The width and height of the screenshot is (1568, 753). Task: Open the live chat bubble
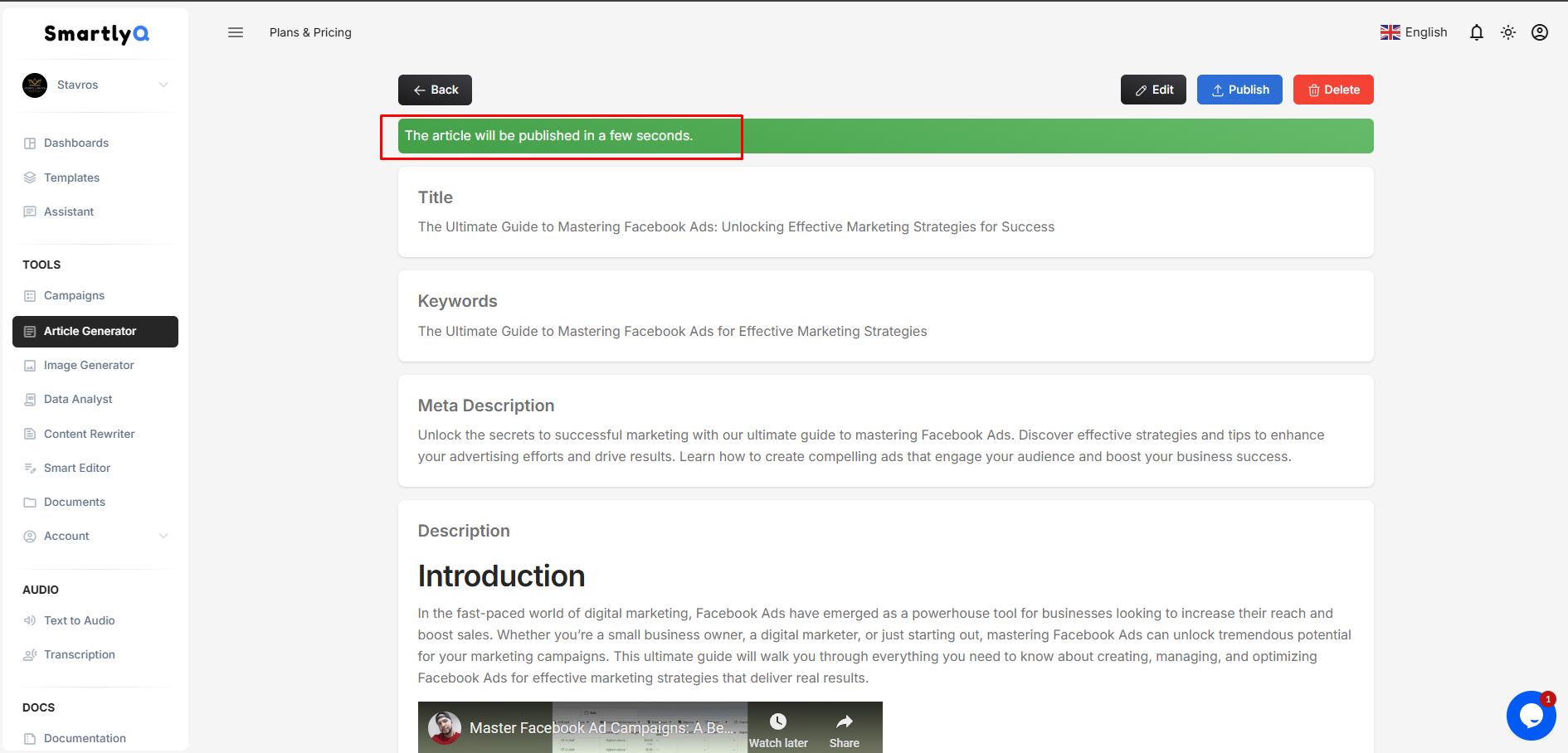click(x=1531, y=716)
